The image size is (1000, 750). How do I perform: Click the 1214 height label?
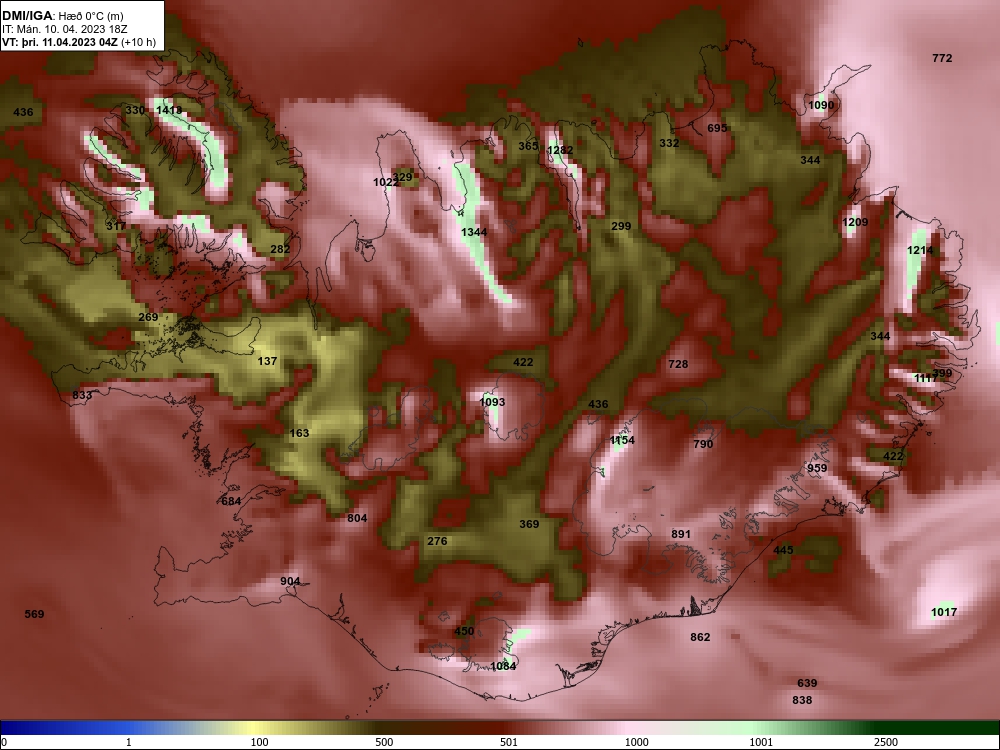(x=920, y=251)
